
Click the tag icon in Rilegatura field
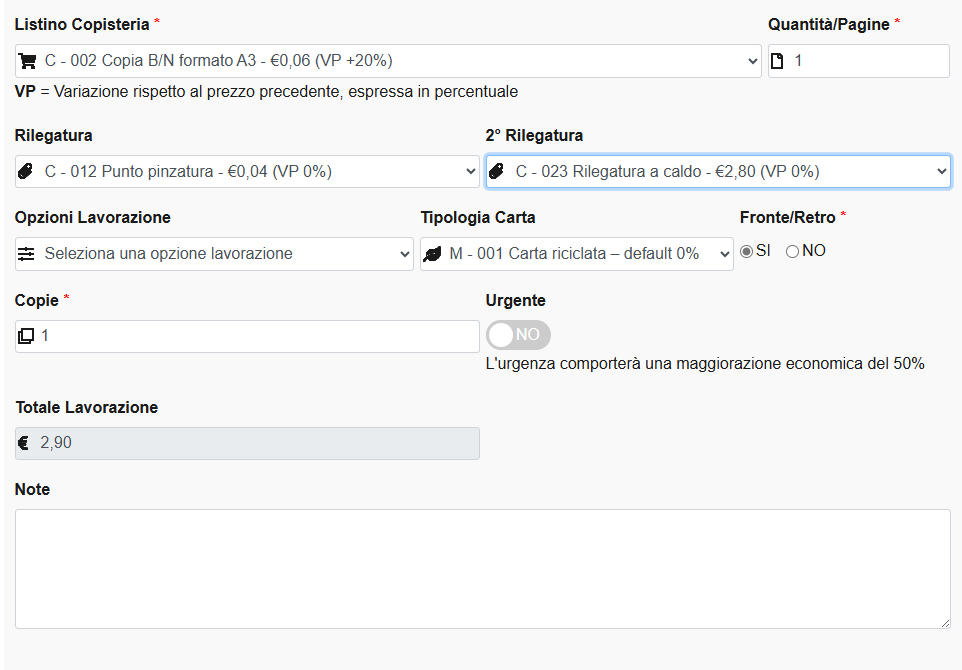pos(26,172)
